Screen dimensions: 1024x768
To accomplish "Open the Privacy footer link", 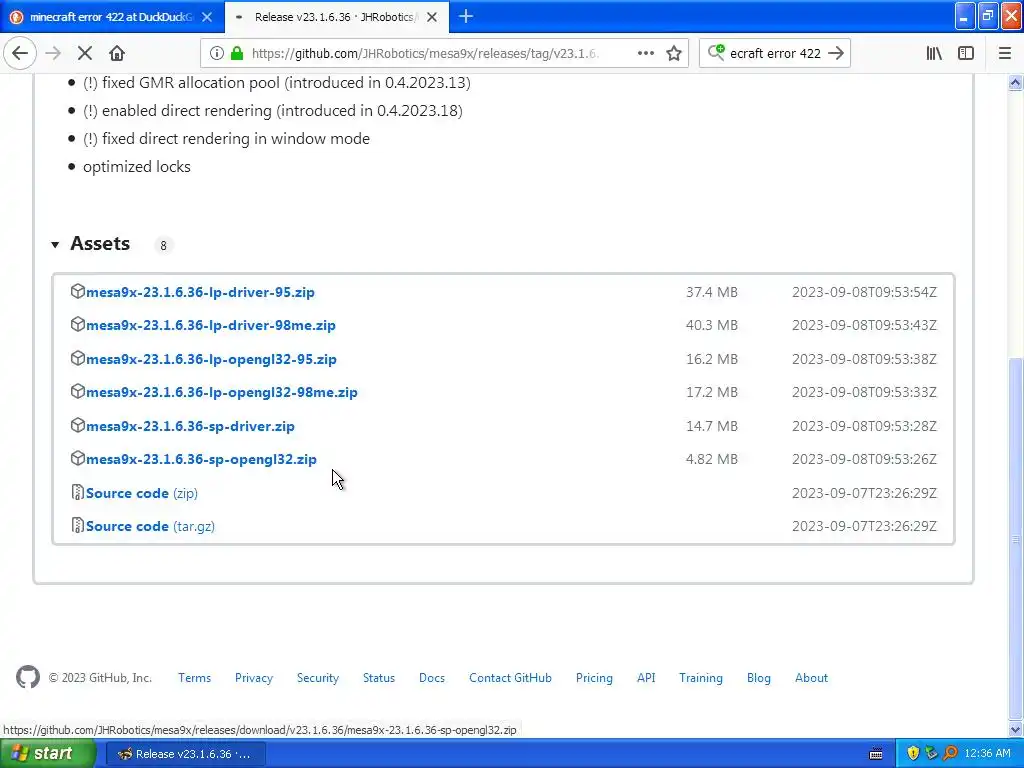I will 254,678.
